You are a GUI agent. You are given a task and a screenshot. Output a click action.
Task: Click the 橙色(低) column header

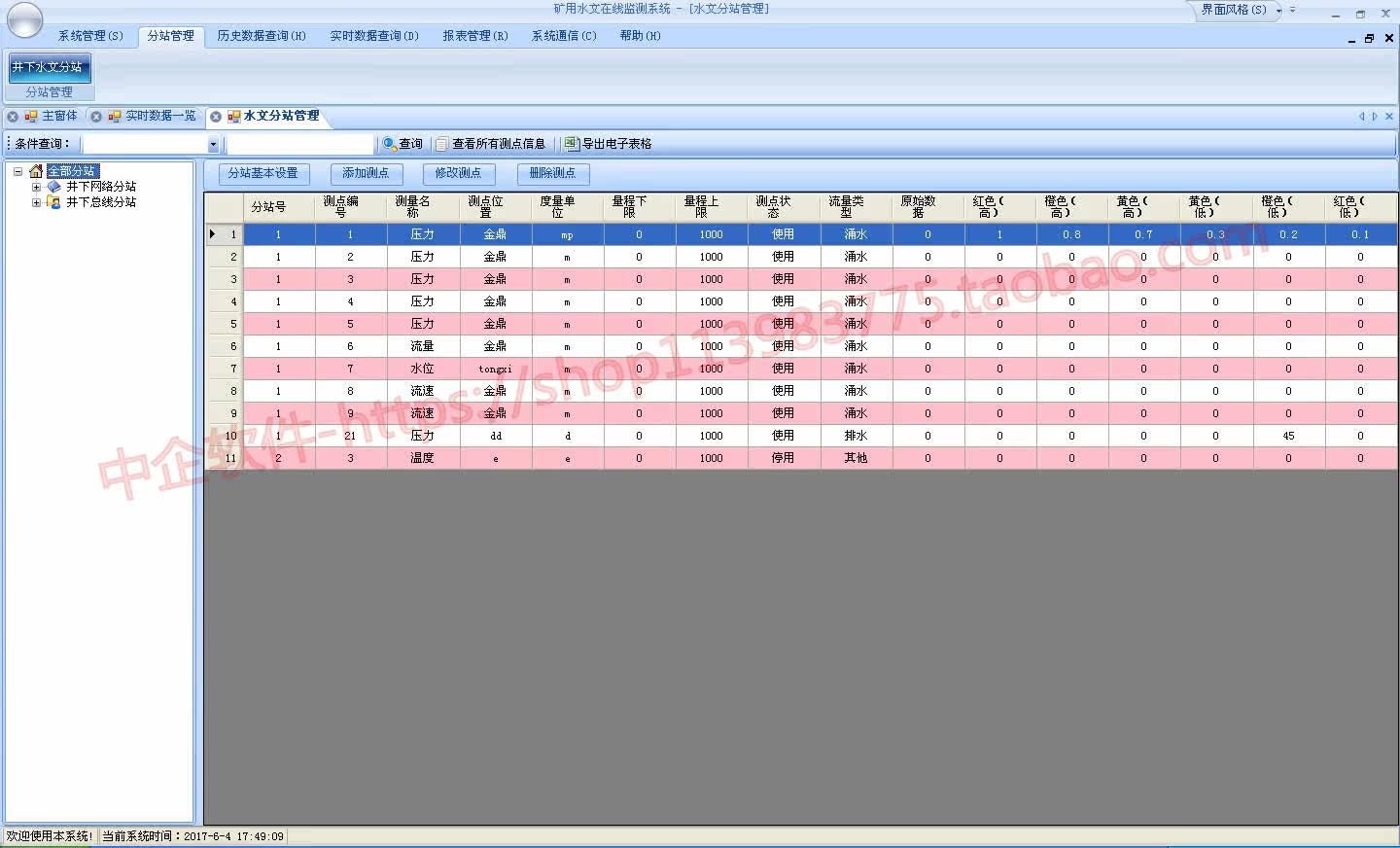click(1288, 206)
